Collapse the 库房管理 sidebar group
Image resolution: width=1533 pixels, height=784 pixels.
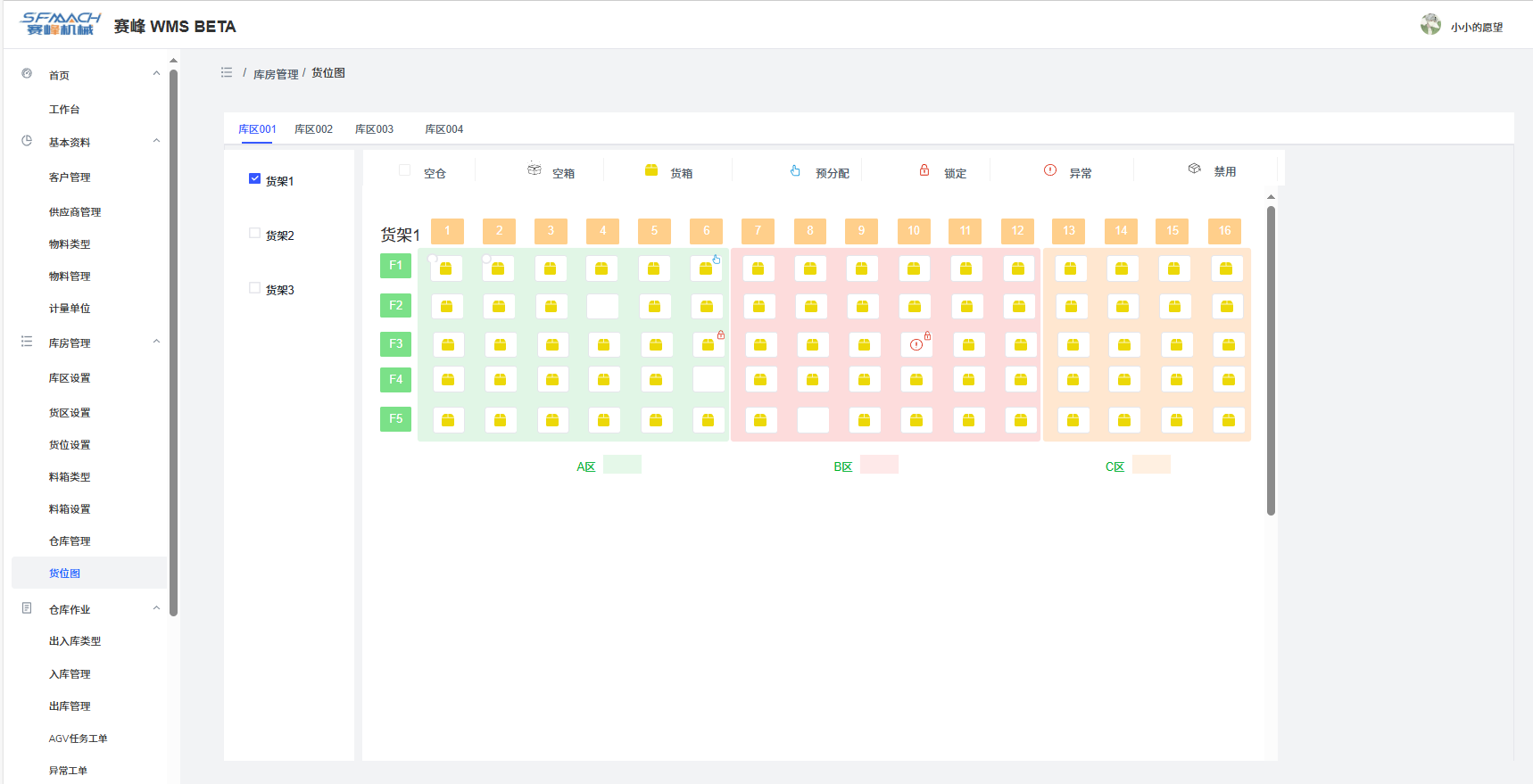click(x=156, y=342)
